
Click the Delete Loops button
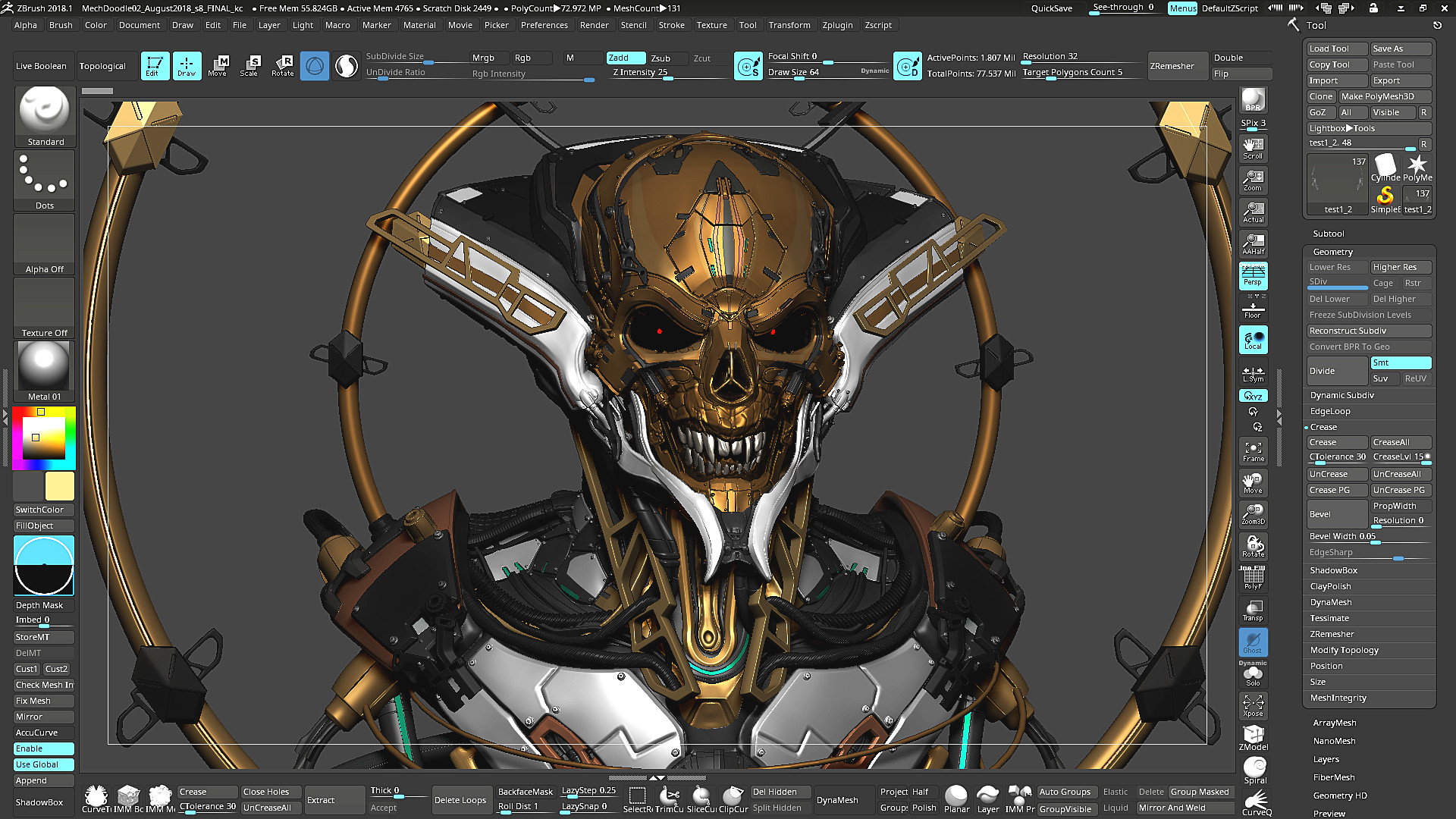pos(460,800)
